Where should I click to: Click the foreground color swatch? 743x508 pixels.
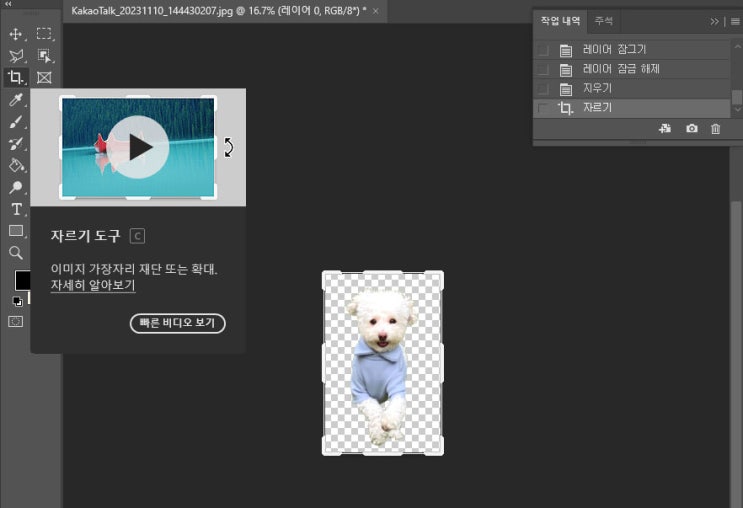(x=22, y=281)
